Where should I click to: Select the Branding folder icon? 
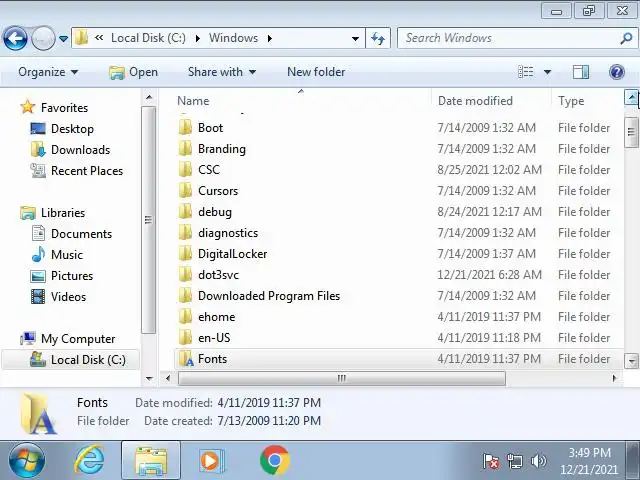click(x=185, y=149)
